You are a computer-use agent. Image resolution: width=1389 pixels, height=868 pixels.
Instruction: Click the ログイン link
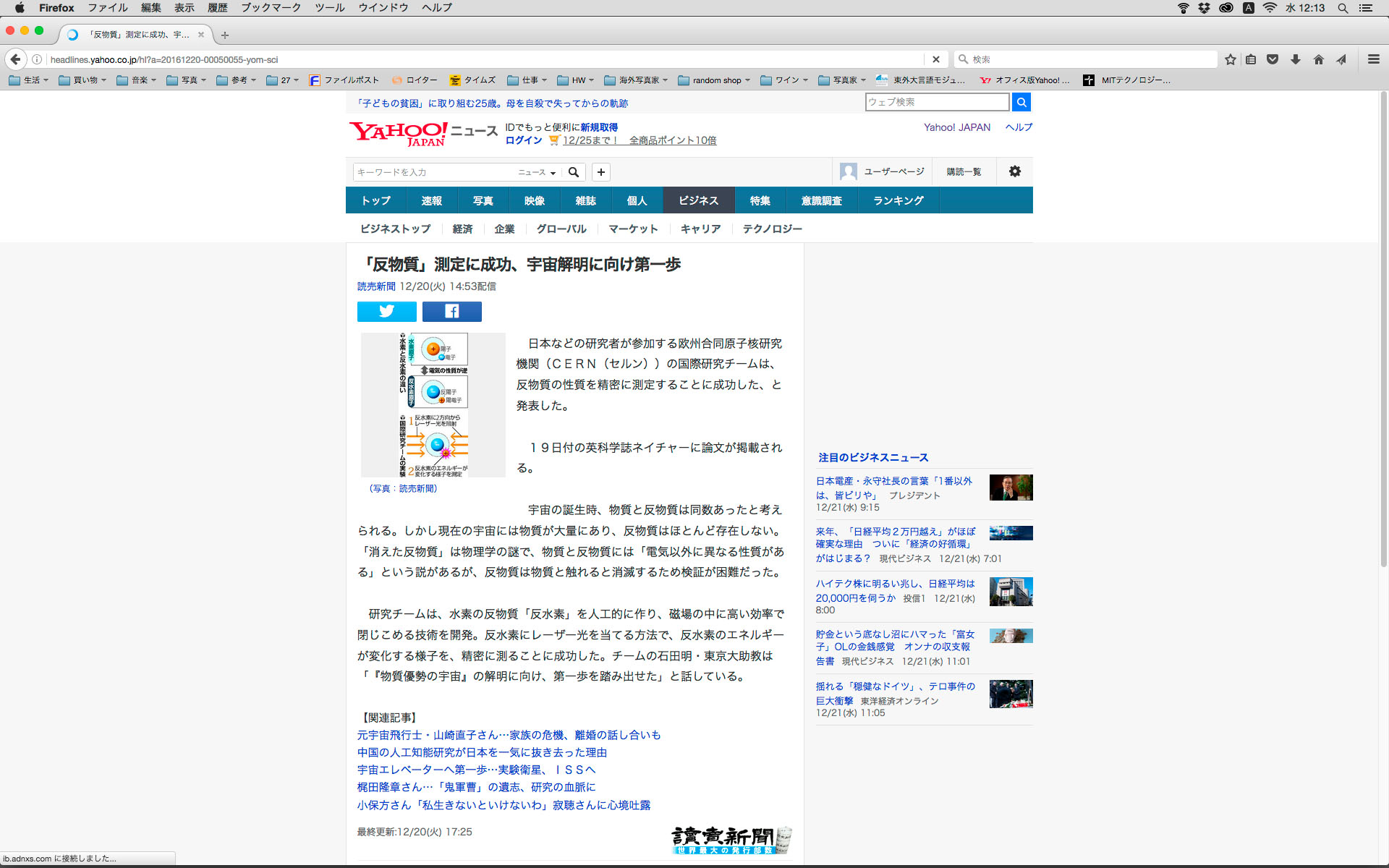point(523,140)
